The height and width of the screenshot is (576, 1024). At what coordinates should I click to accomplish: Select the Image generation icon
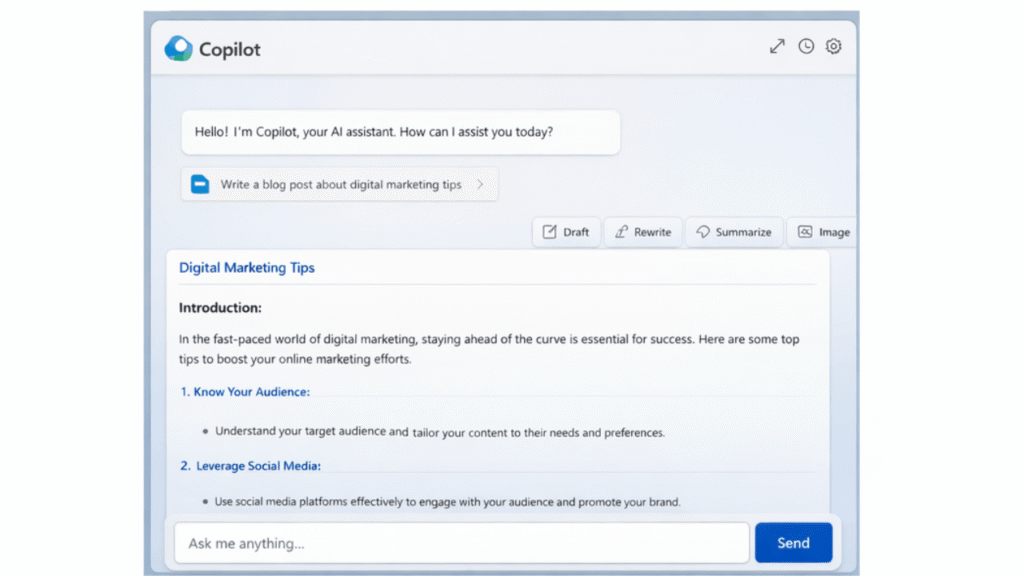coord(806,231)
